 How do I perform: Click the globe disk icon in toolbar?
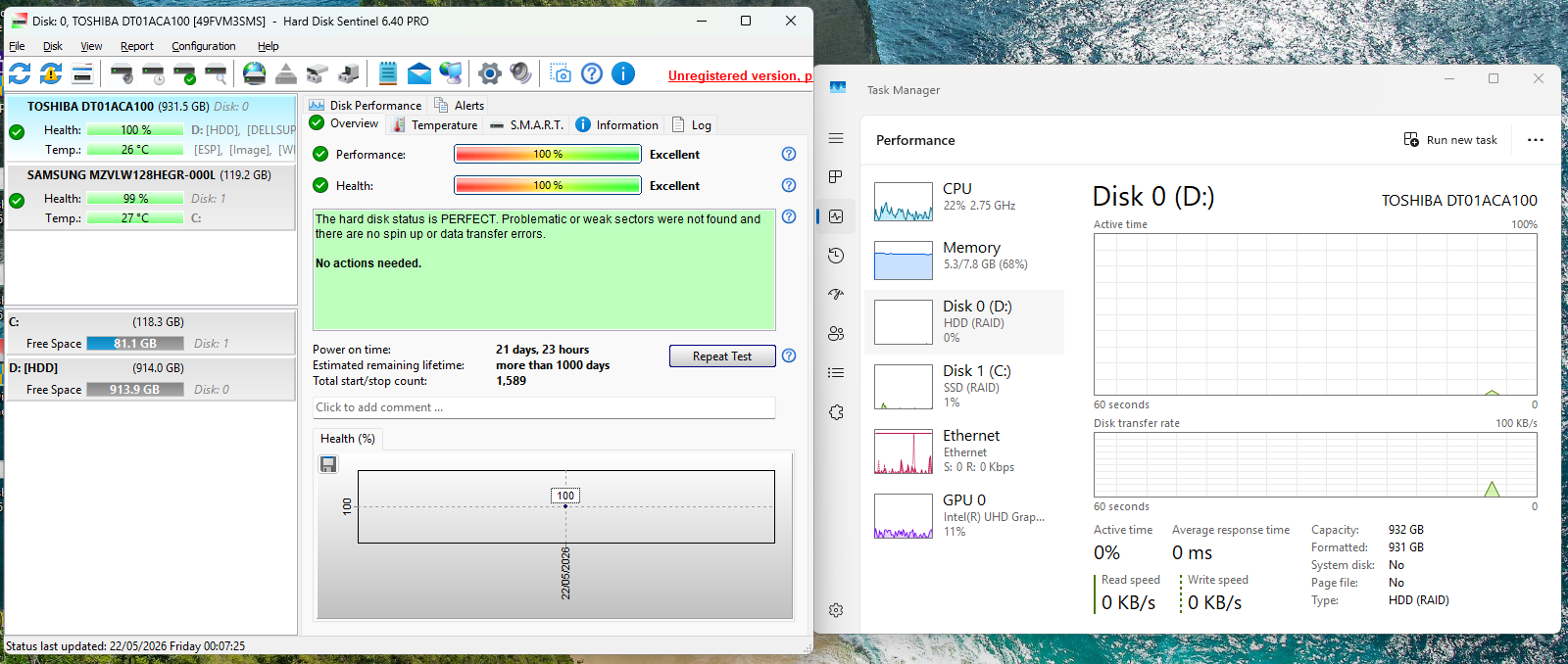(254, 73)
